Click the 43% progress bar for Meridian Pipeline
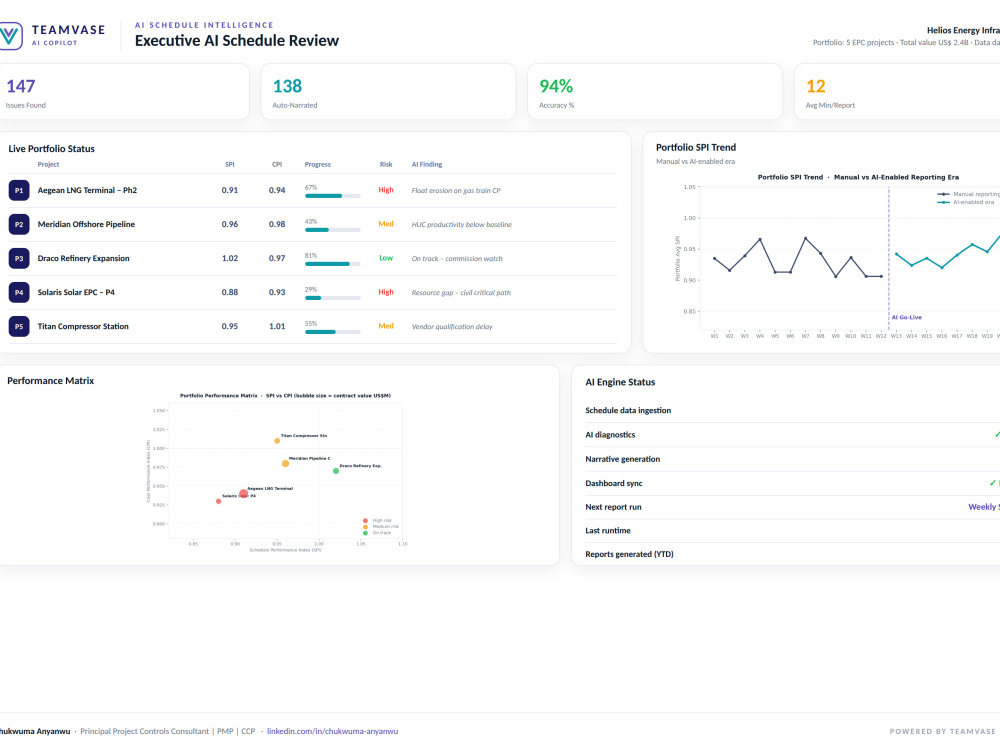The image size is (1000, 750). [333, 230]
